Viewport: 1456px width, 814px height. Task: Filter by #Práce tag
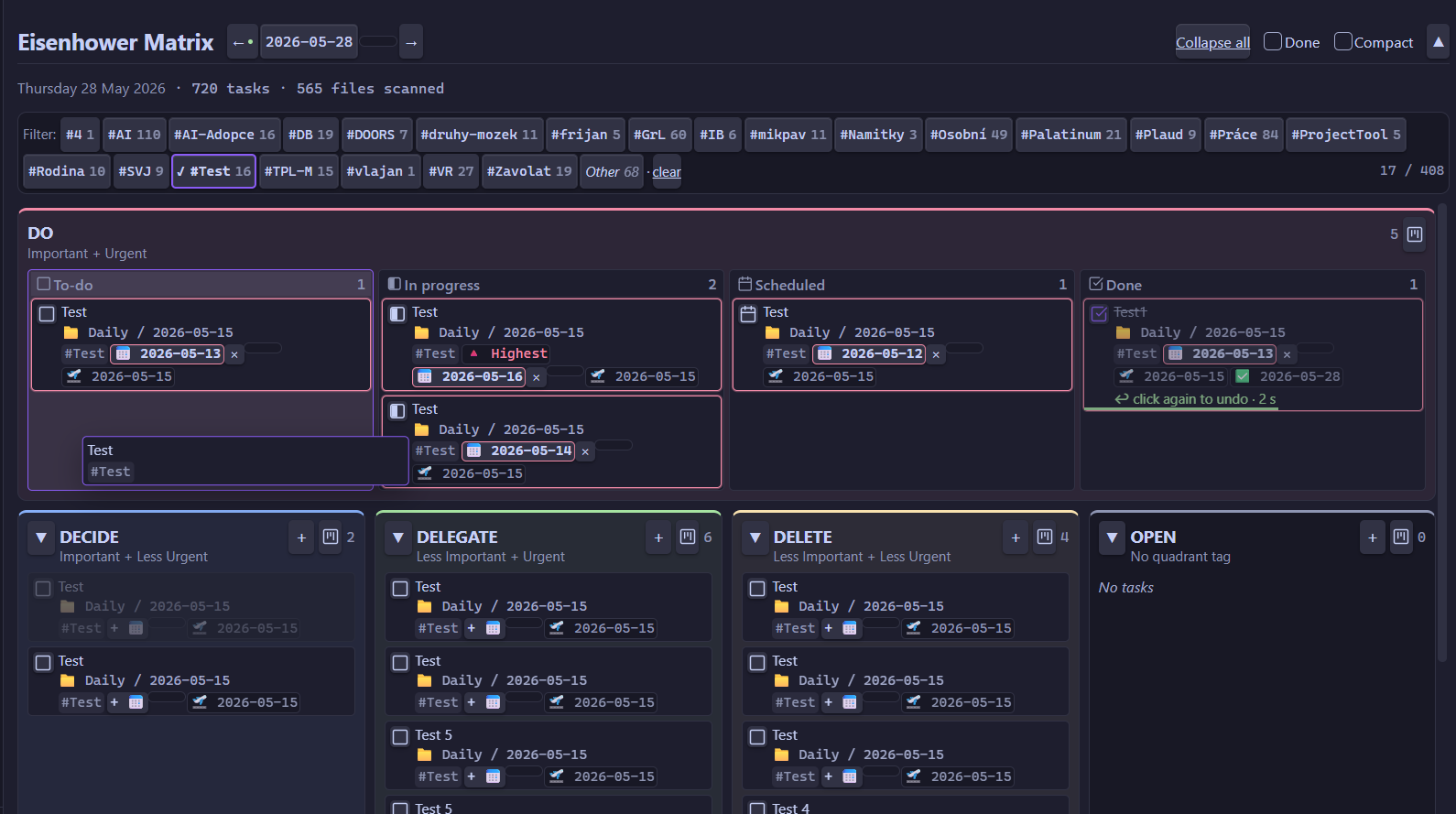(x=1244, y=135)
